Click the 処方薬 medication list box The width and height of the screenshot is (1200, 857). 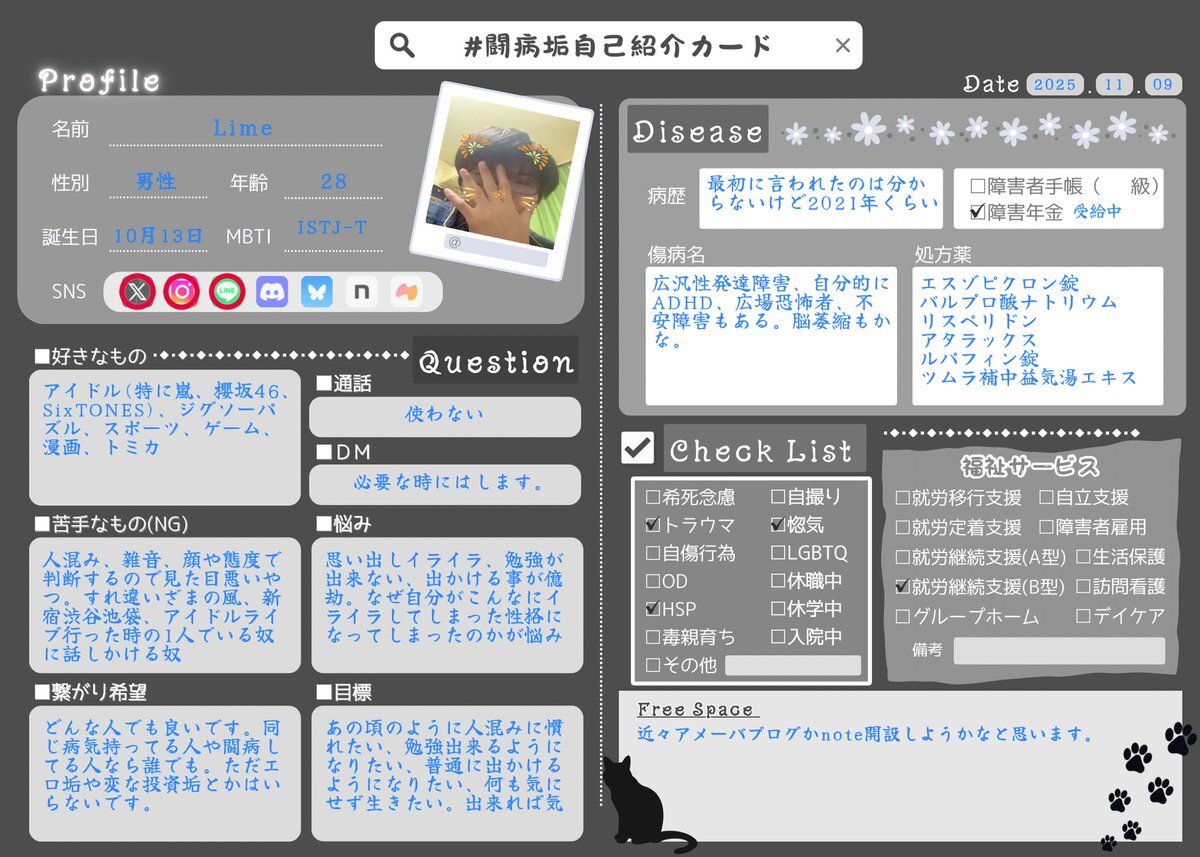[1038, 335]
